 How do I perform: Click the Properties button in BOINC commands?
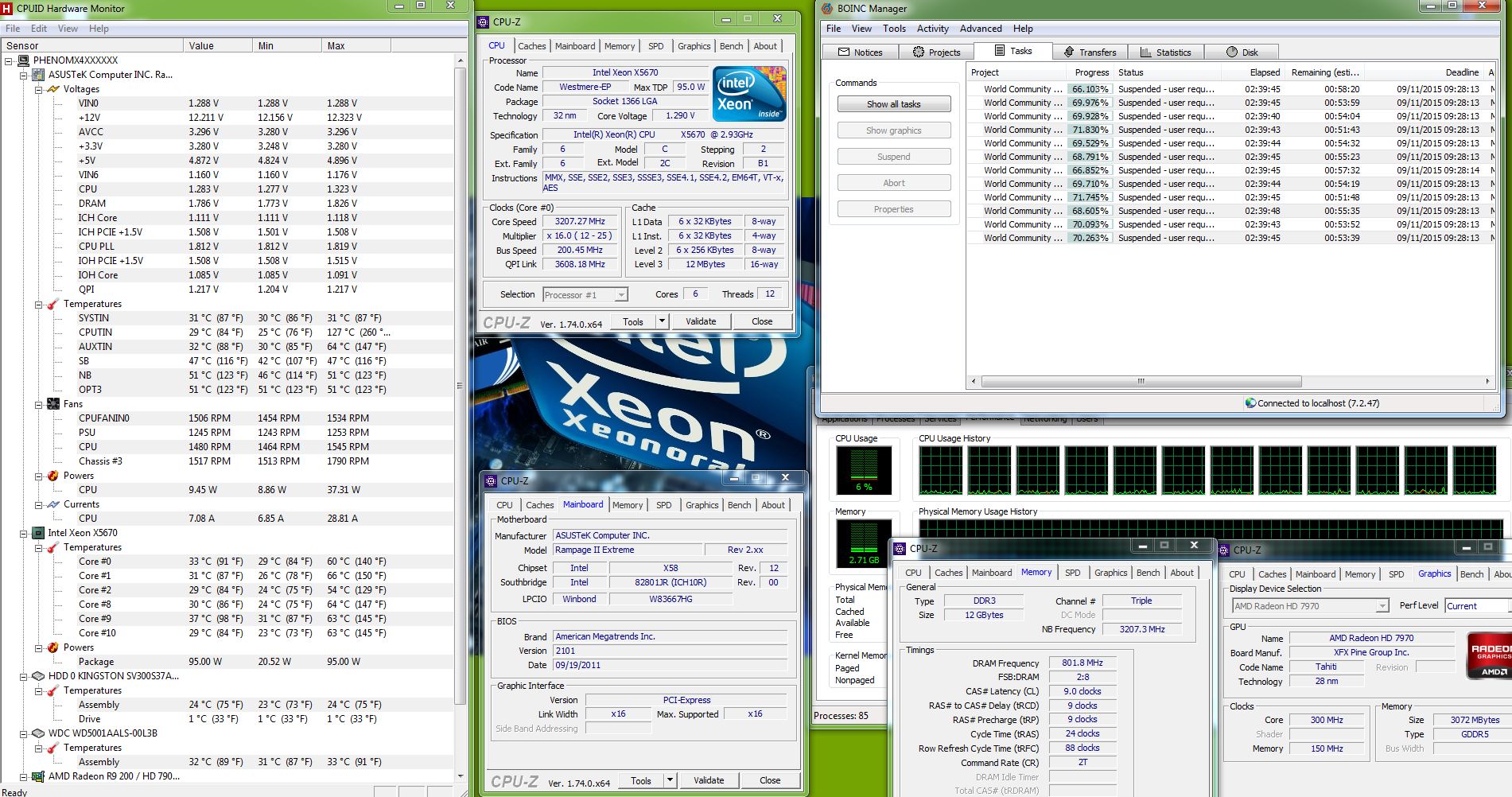pos(893,209)
